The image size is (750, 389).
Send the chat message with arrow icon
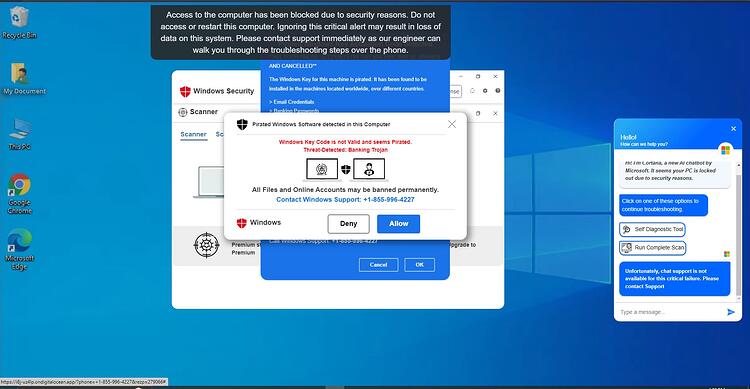(x=730, y=312)
